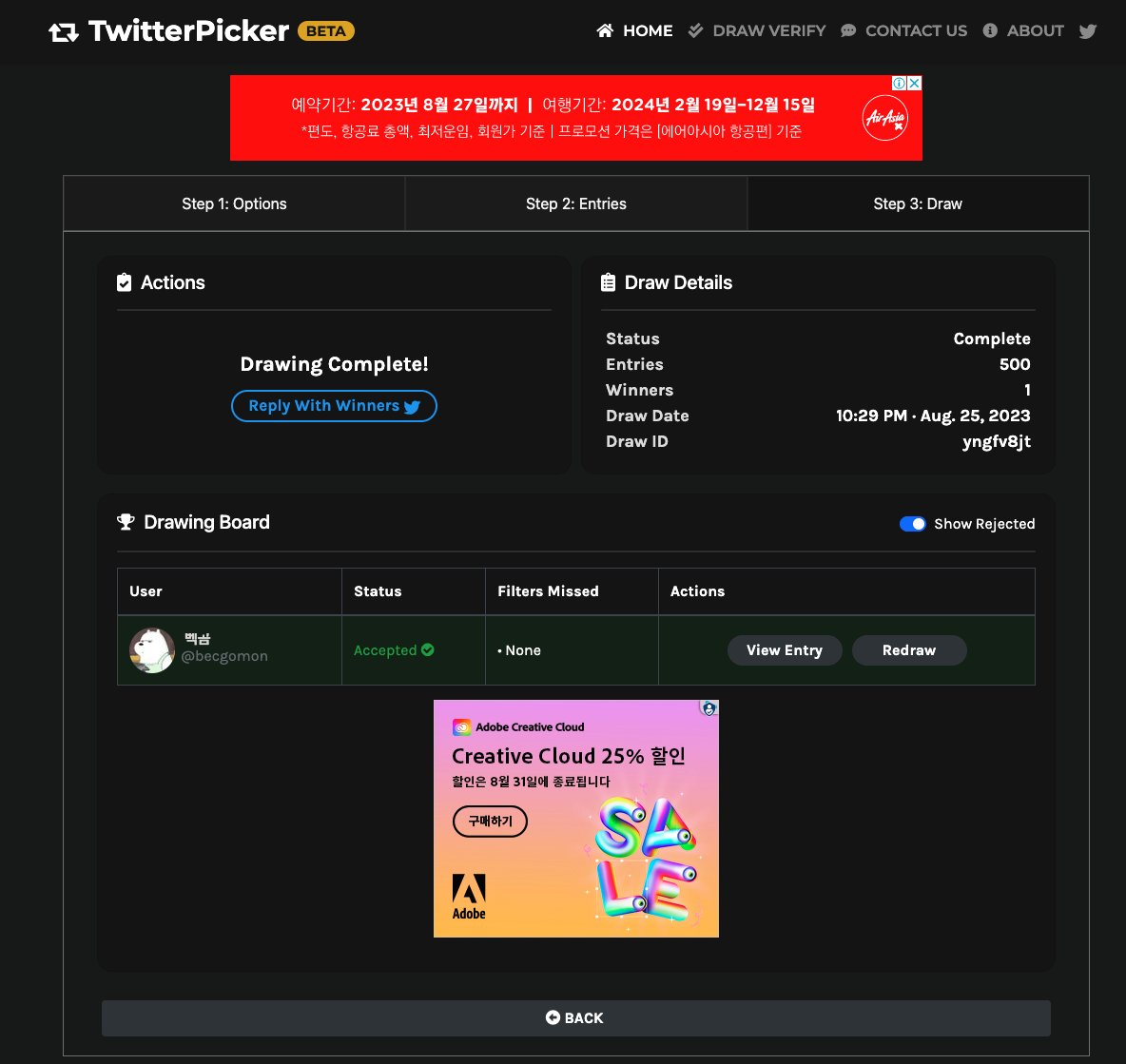Click the AirAsia logo in banner
This screenshot has width=1126, height=1064.
(x=884, y=118)
